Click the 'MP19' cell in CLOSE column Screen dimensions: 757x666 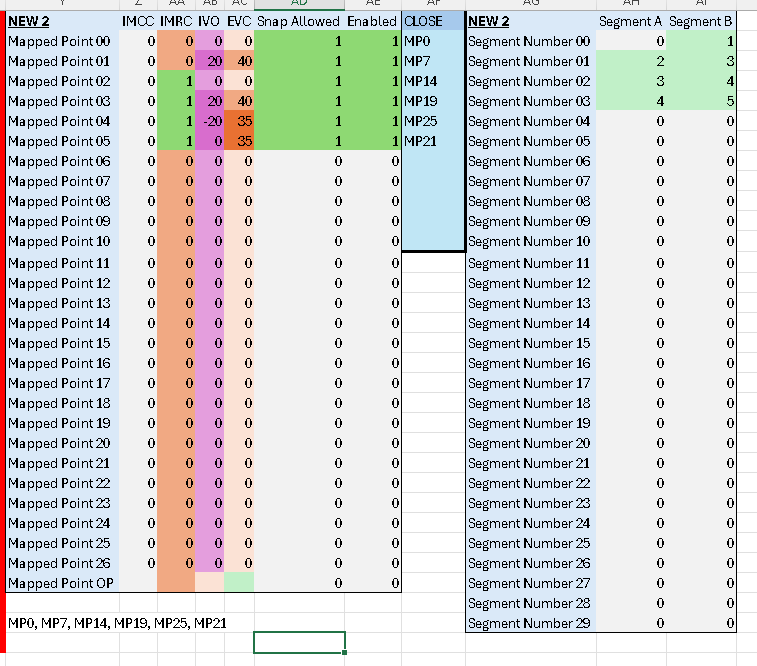(x=434, y=101)
